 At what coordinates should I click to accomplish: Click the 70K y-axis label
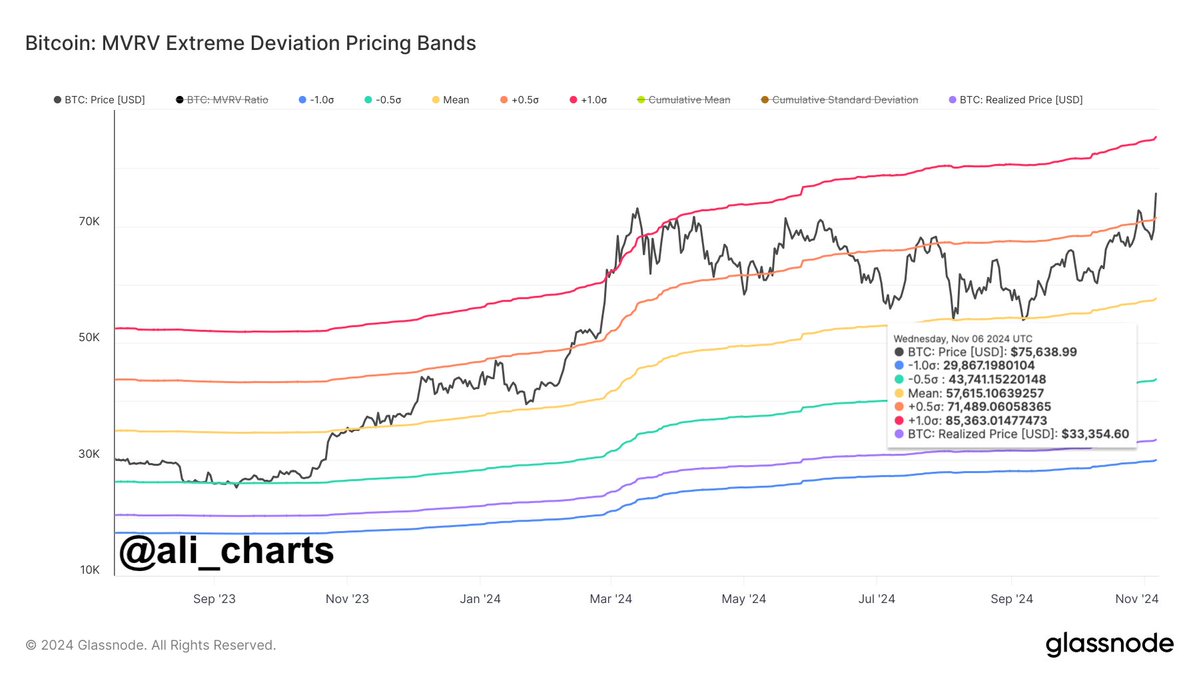pyautogui.click(x=89, y=222)
